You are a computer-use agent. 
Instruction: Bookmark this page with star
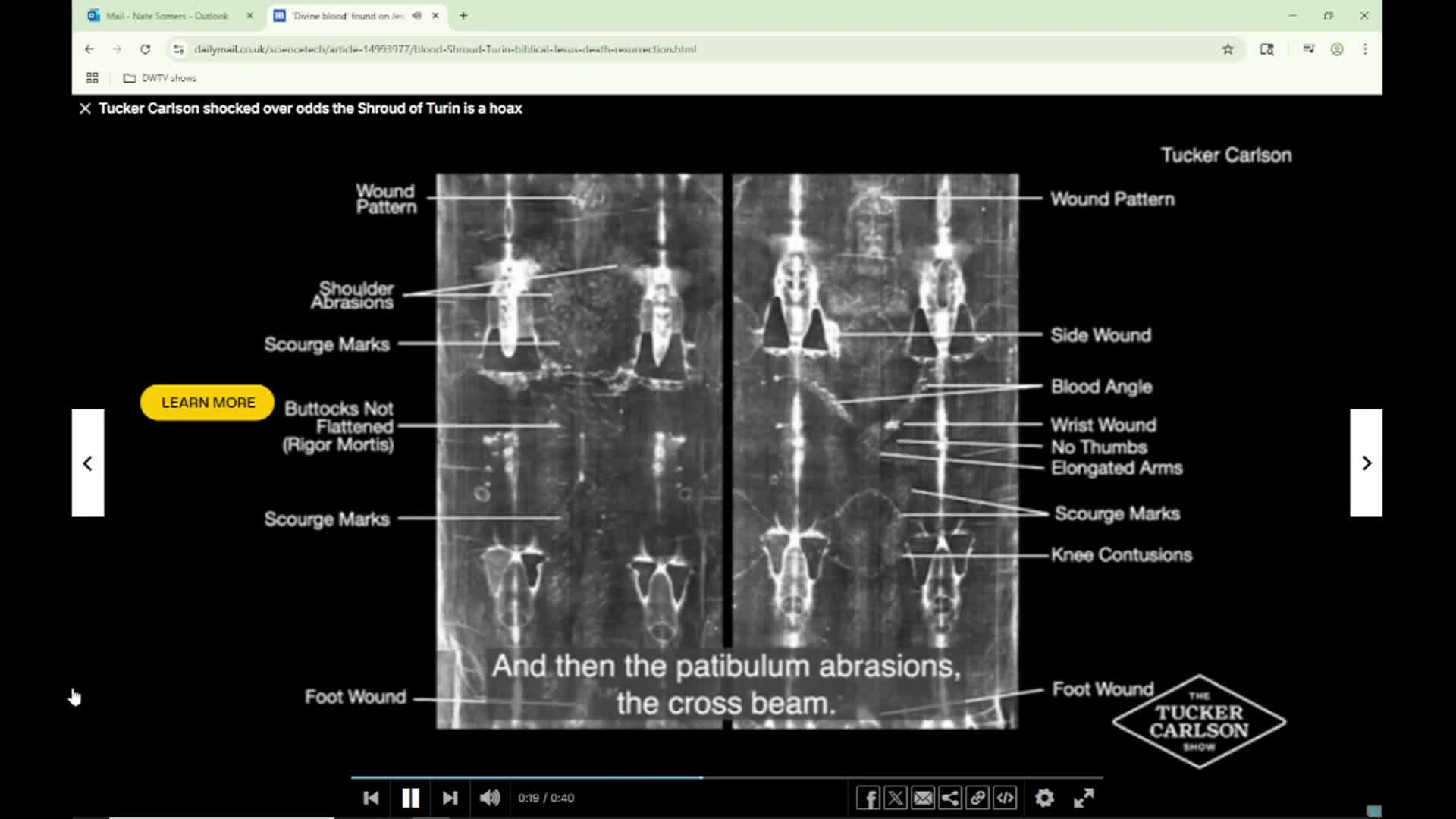1228,49
